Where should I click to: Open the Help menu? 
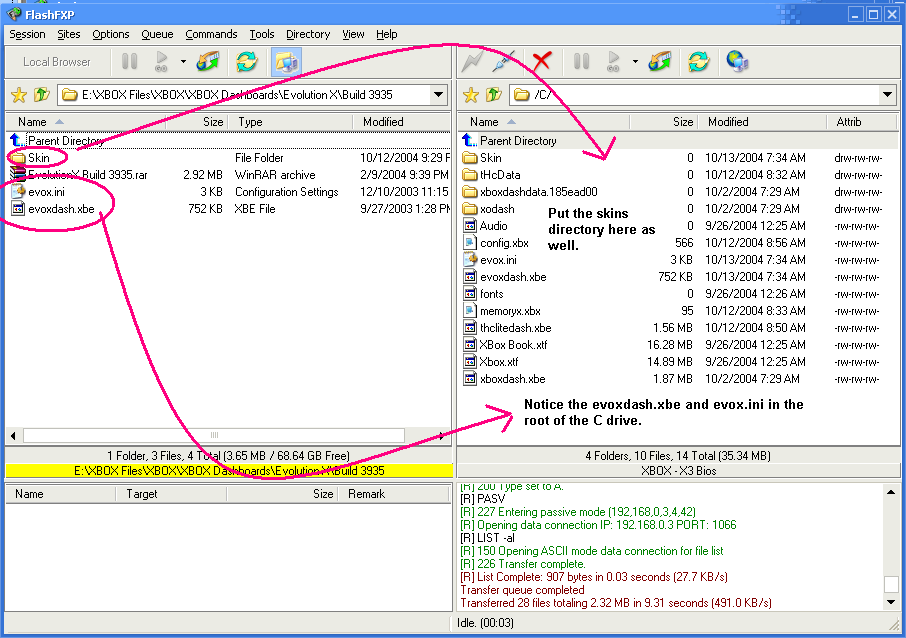(x=387, y=34)
